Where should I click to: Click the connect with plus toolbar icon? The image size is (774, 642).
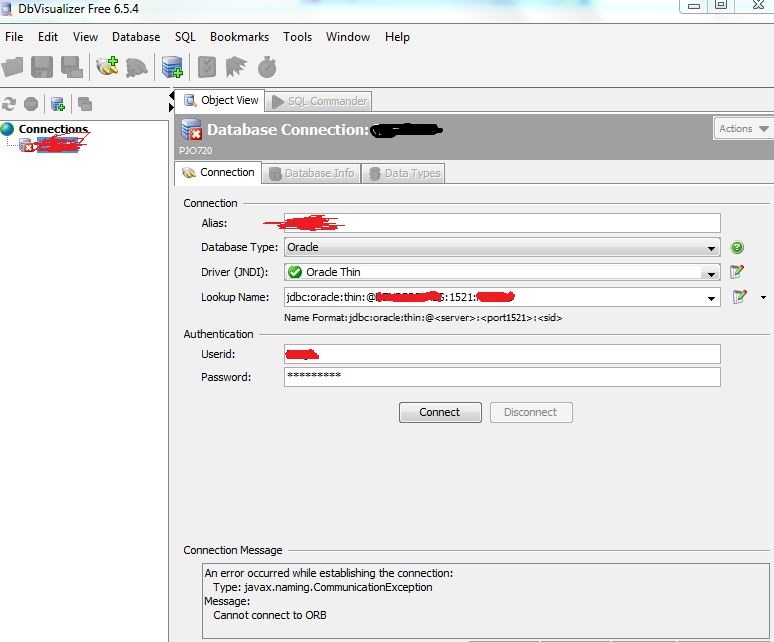pyautogui.click(x=107, y=67)
